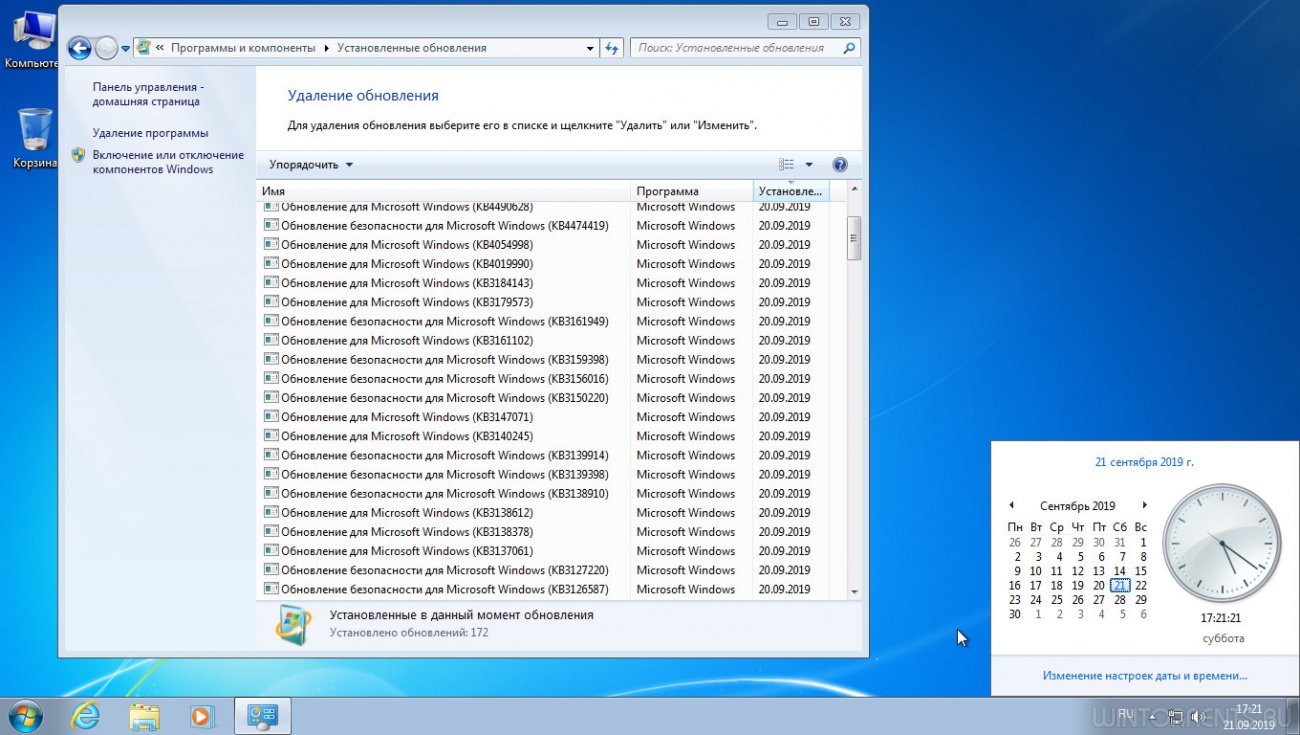Open the view options dropdown arrow
The height and width of the screenshot is (735, 1300).
pyautogui.click(x=809, y=165)
